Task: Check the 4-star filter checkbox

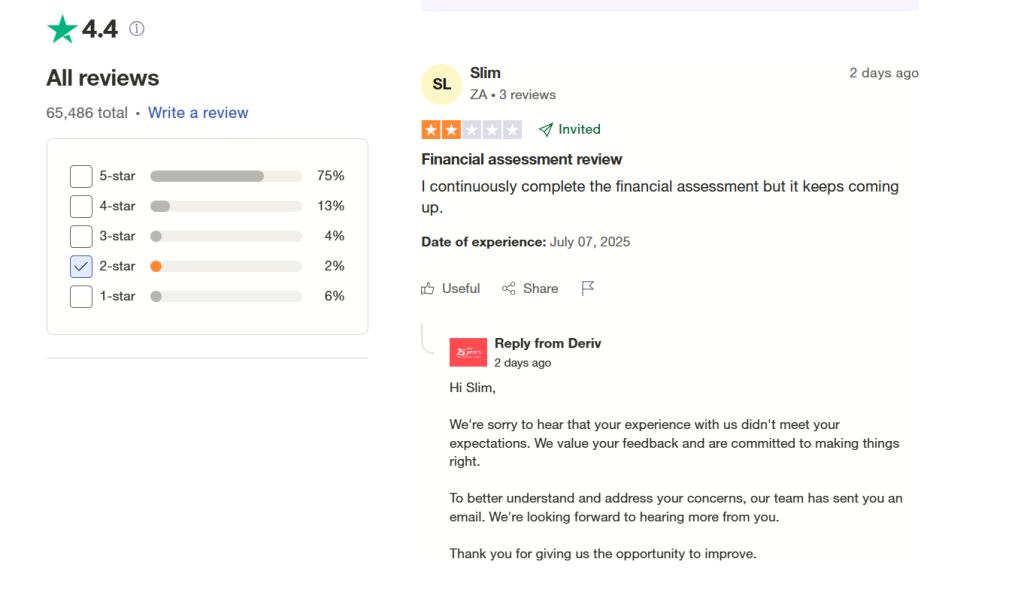Action: point(81,206)
